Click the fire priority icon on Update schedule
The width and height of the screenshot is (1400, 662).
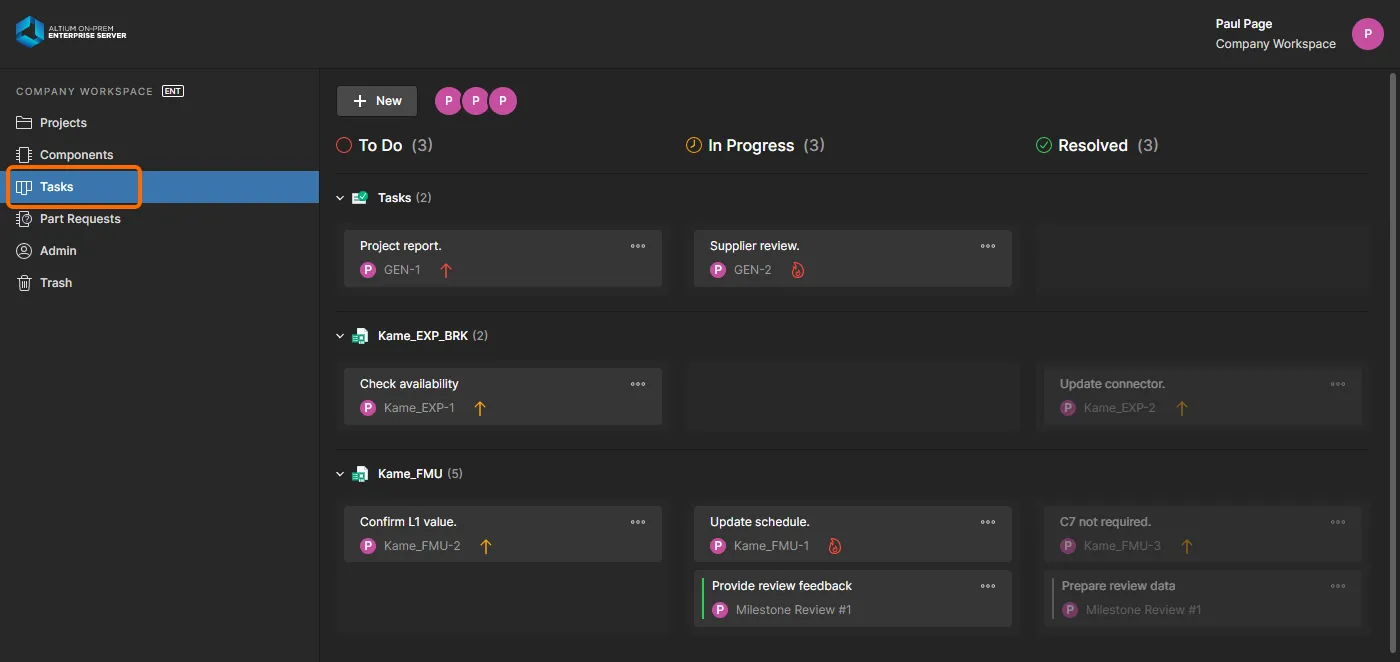(x=835, y=546)
